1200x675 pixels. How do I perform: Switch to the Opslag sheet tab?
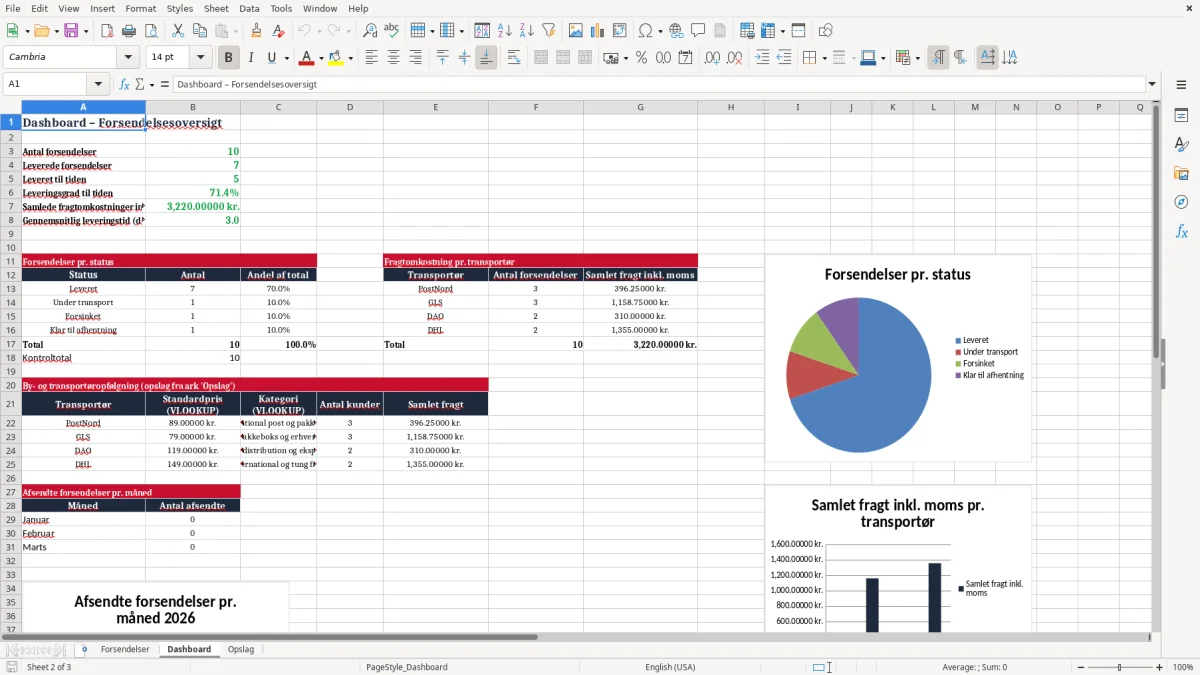pyautogui.click(x=241, y=649)
